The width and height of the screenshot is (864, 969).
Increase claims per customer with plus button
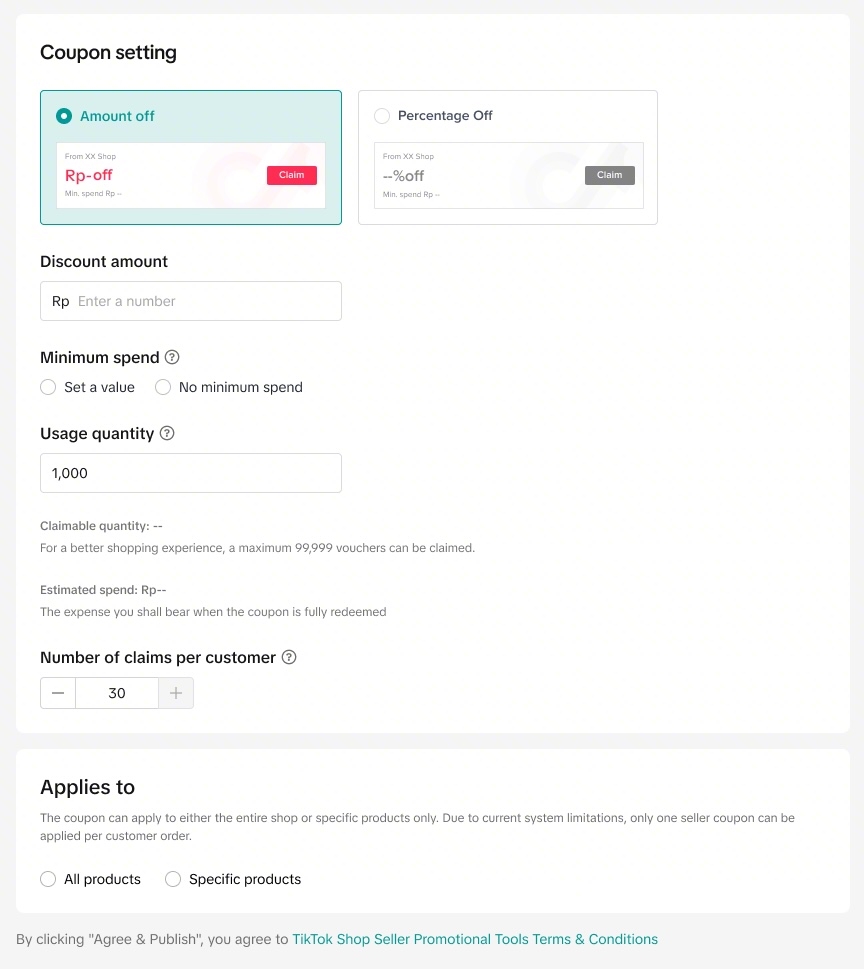[x=176, y=693]
